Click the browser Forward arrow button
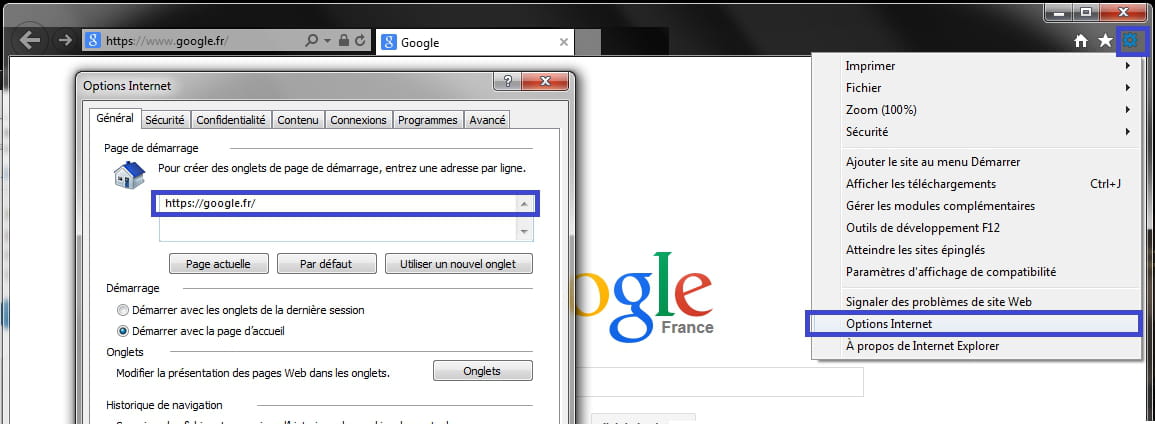The height and width of the screenshot is (424, 1155). tap(66, 40)
